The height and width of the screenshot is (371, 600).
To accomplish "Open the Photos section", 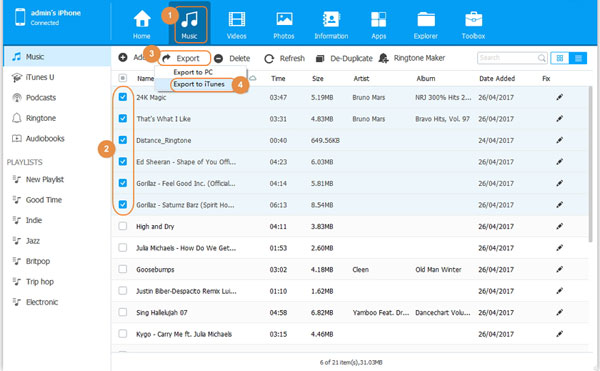I will (284, 24).
